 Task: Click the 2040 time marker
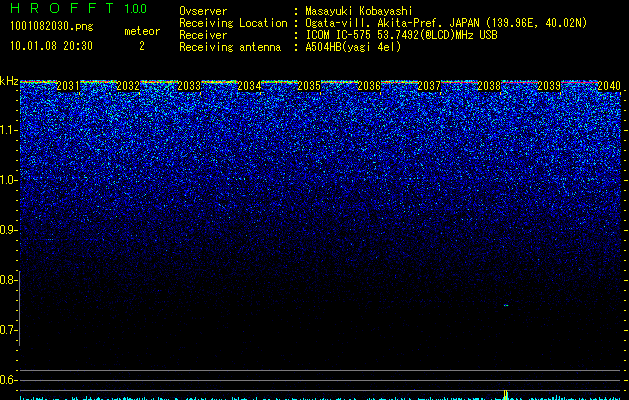click(x=609, y=86)
